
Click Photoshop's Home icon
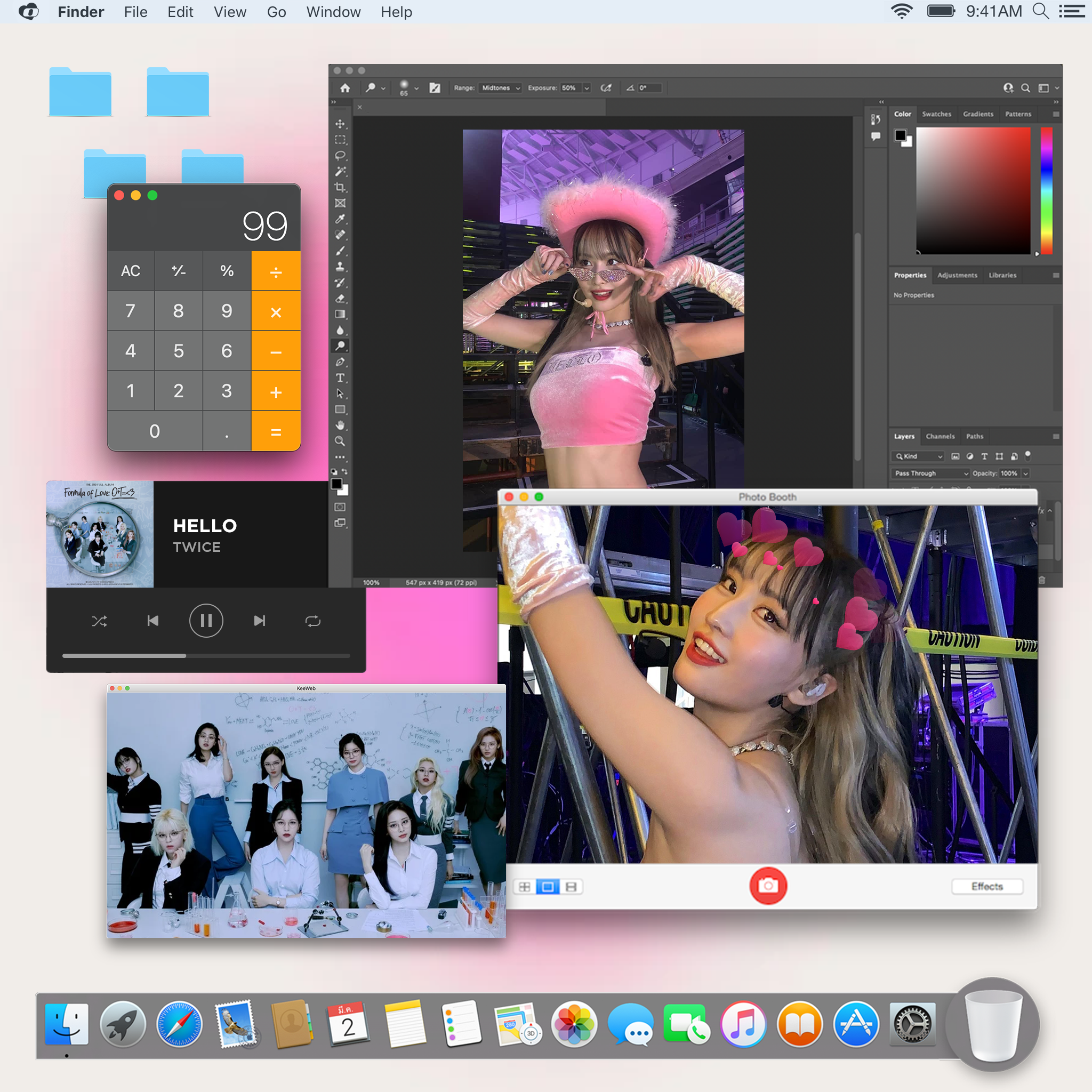click(345, 87)
